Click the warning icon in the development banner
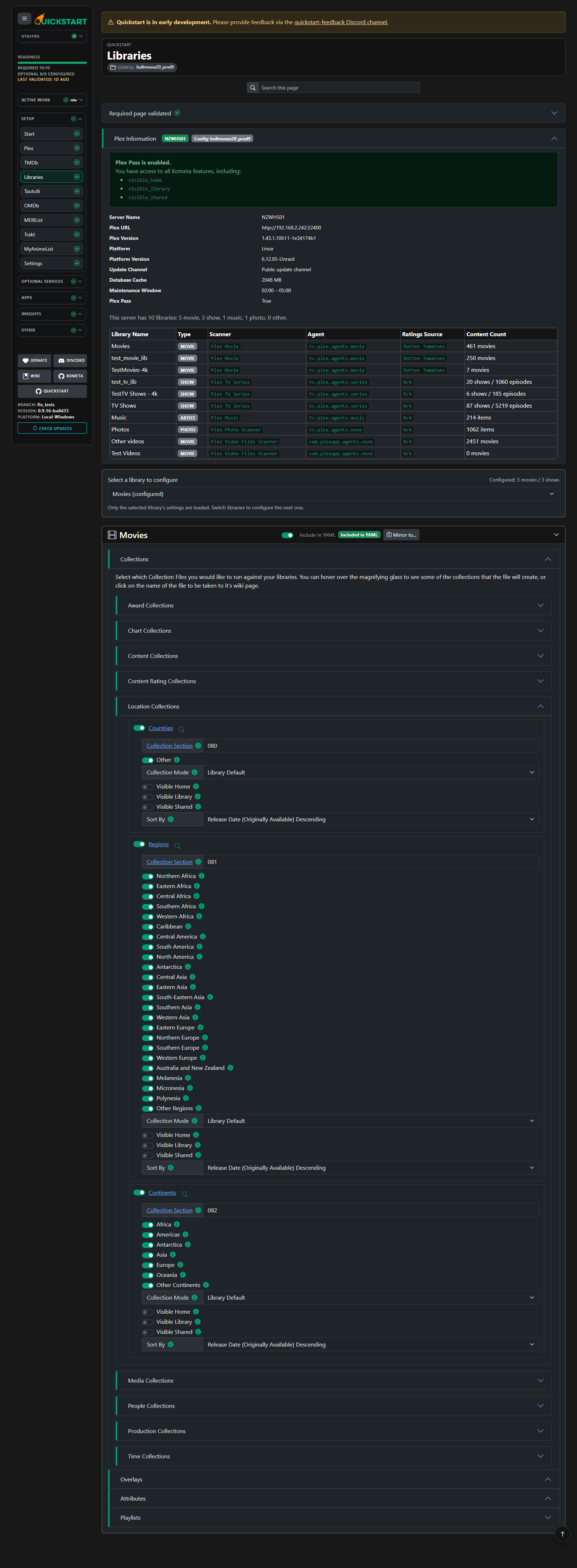 pos(111,22)
